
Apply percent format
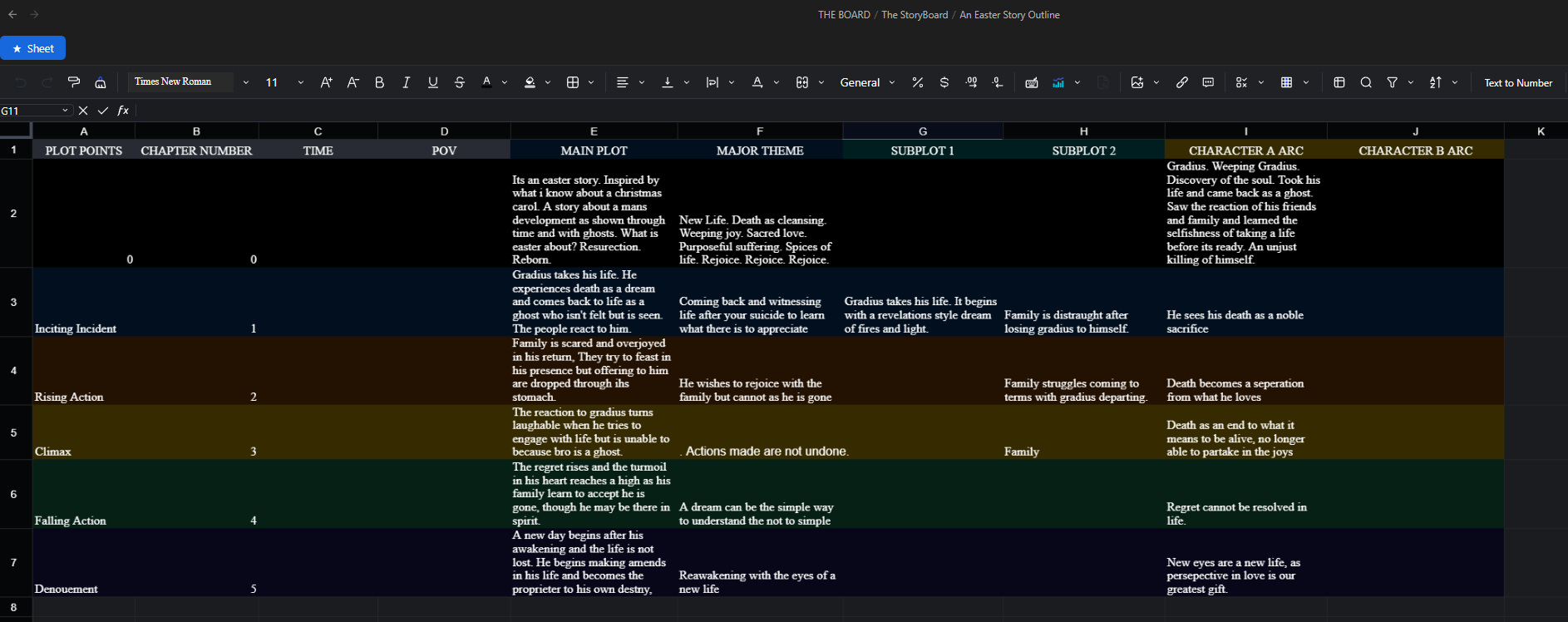[x=917, y=82]
